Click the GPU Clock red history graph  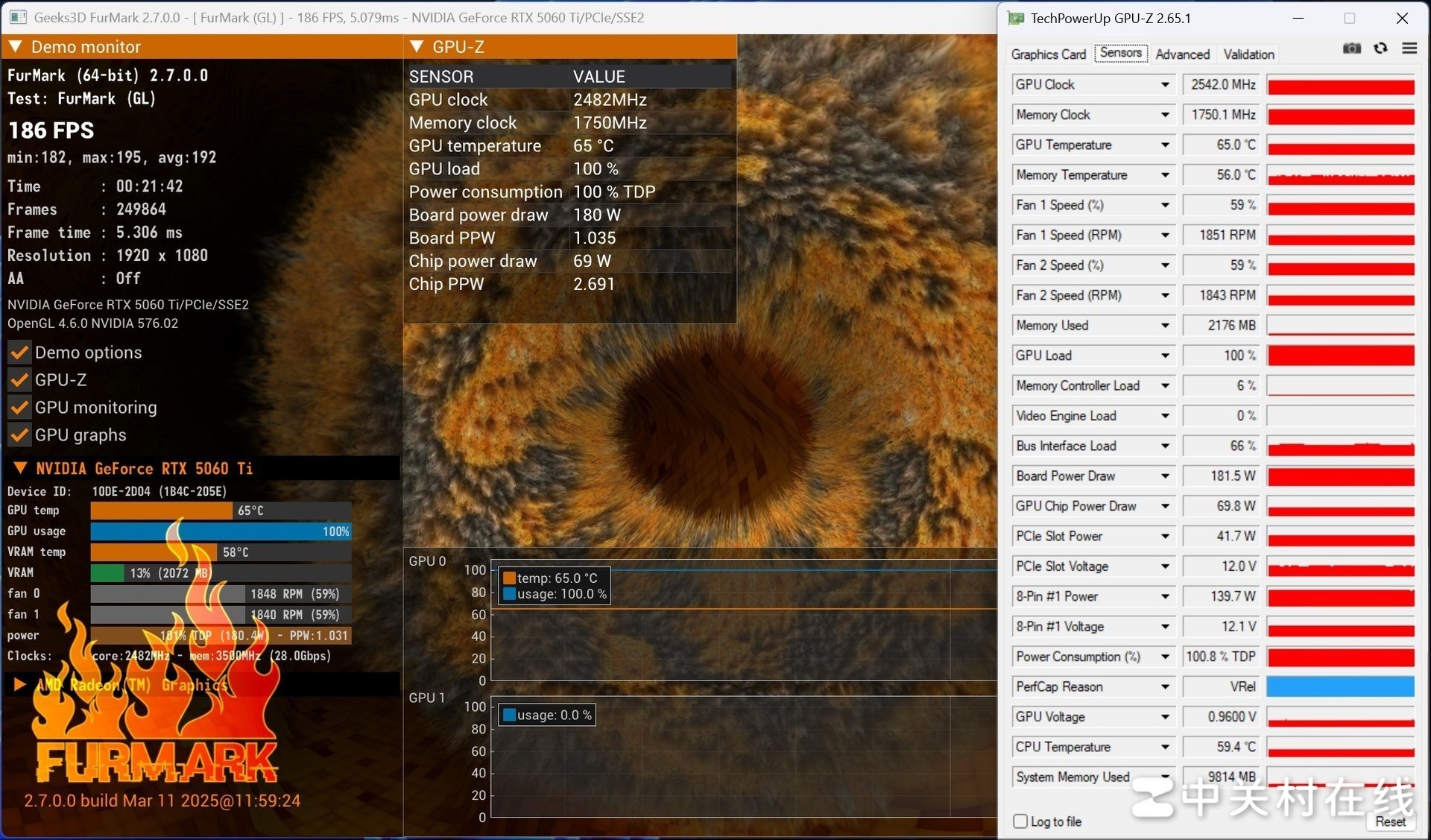coord(1340,85)
